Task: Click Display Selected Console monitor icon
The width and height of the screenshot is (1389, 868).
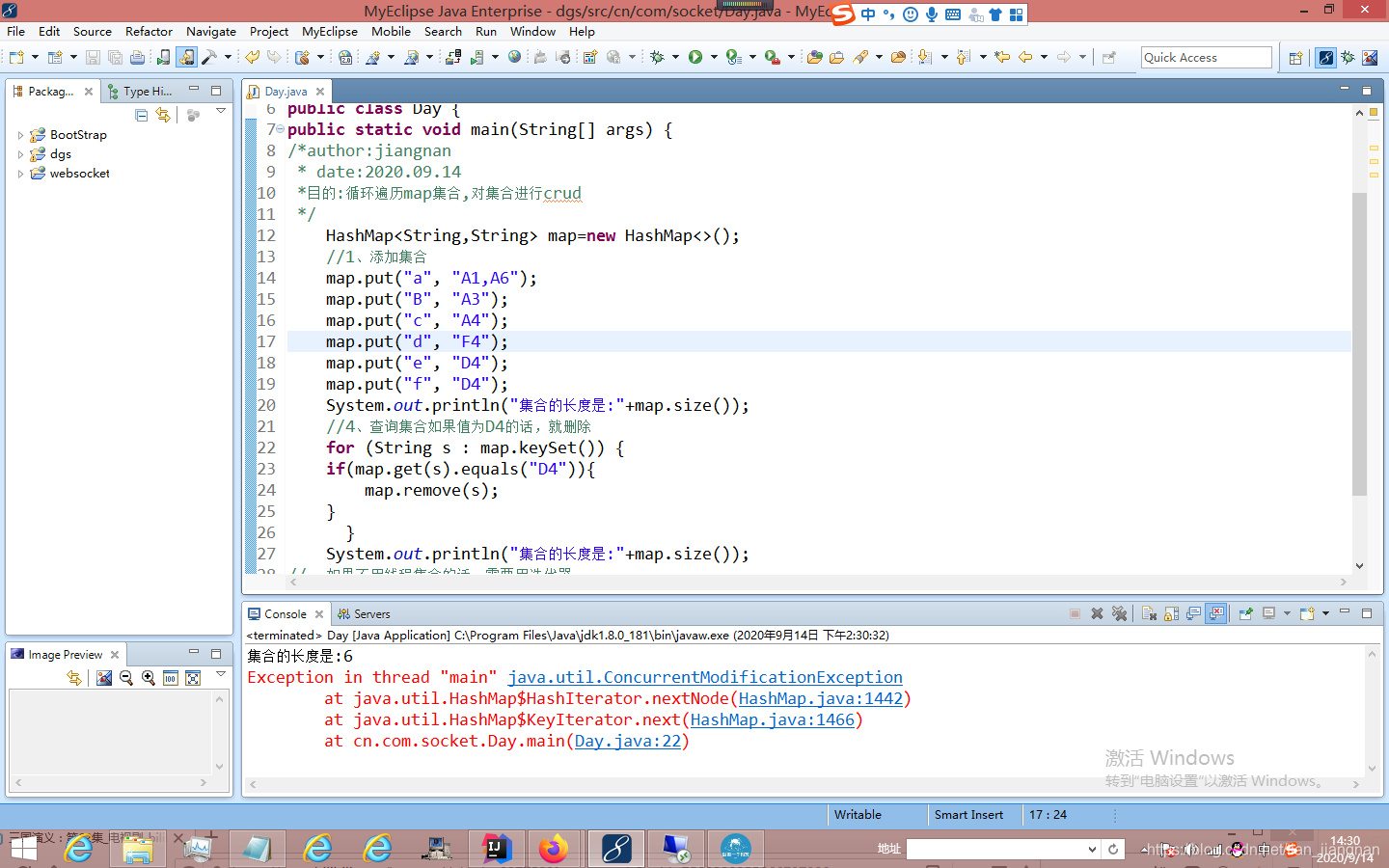Action: point(1268,613)
